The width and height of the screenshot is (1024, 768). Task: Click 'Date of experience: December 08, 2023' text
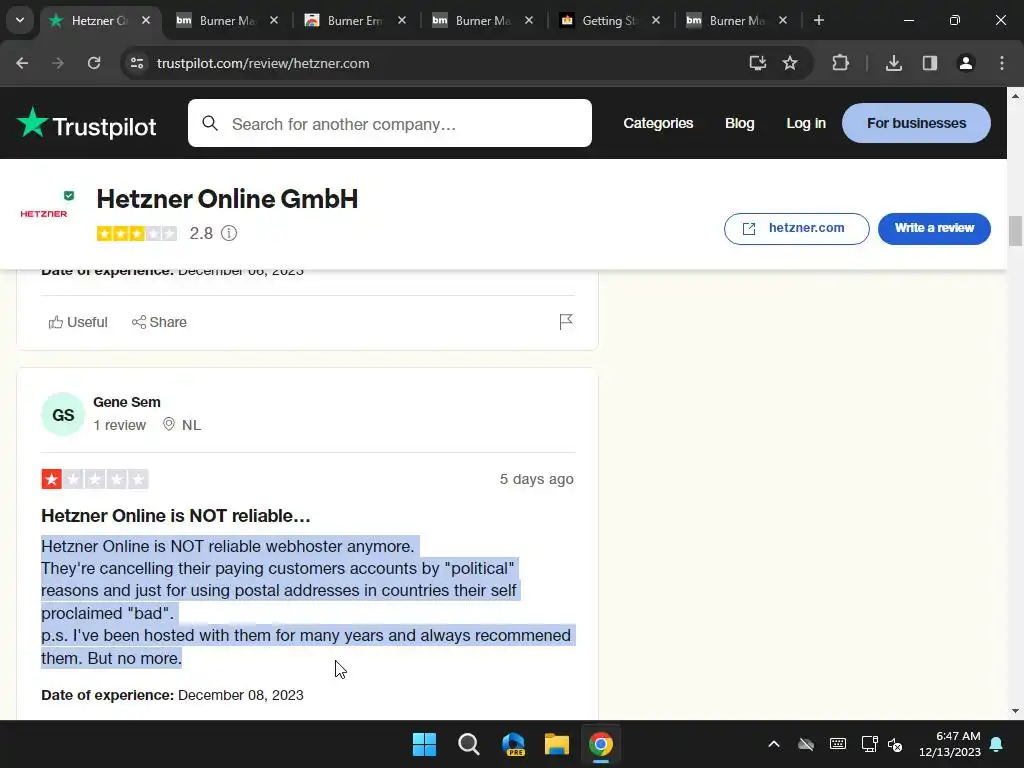[x=172, y=695]
